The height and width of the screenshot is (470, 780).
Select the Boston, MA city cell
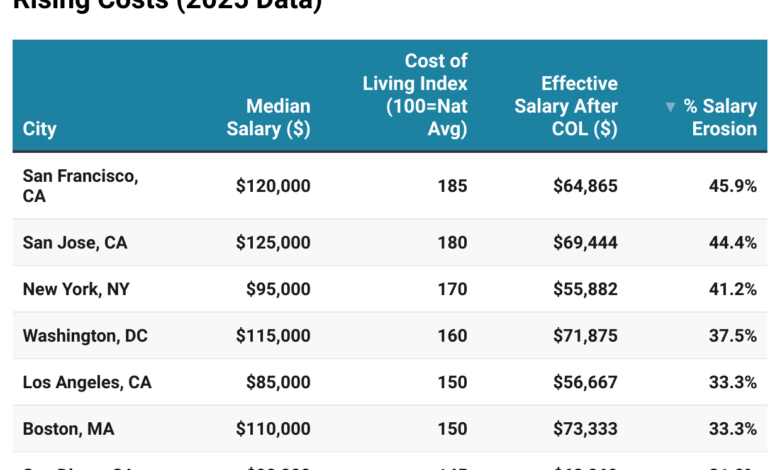68,429
